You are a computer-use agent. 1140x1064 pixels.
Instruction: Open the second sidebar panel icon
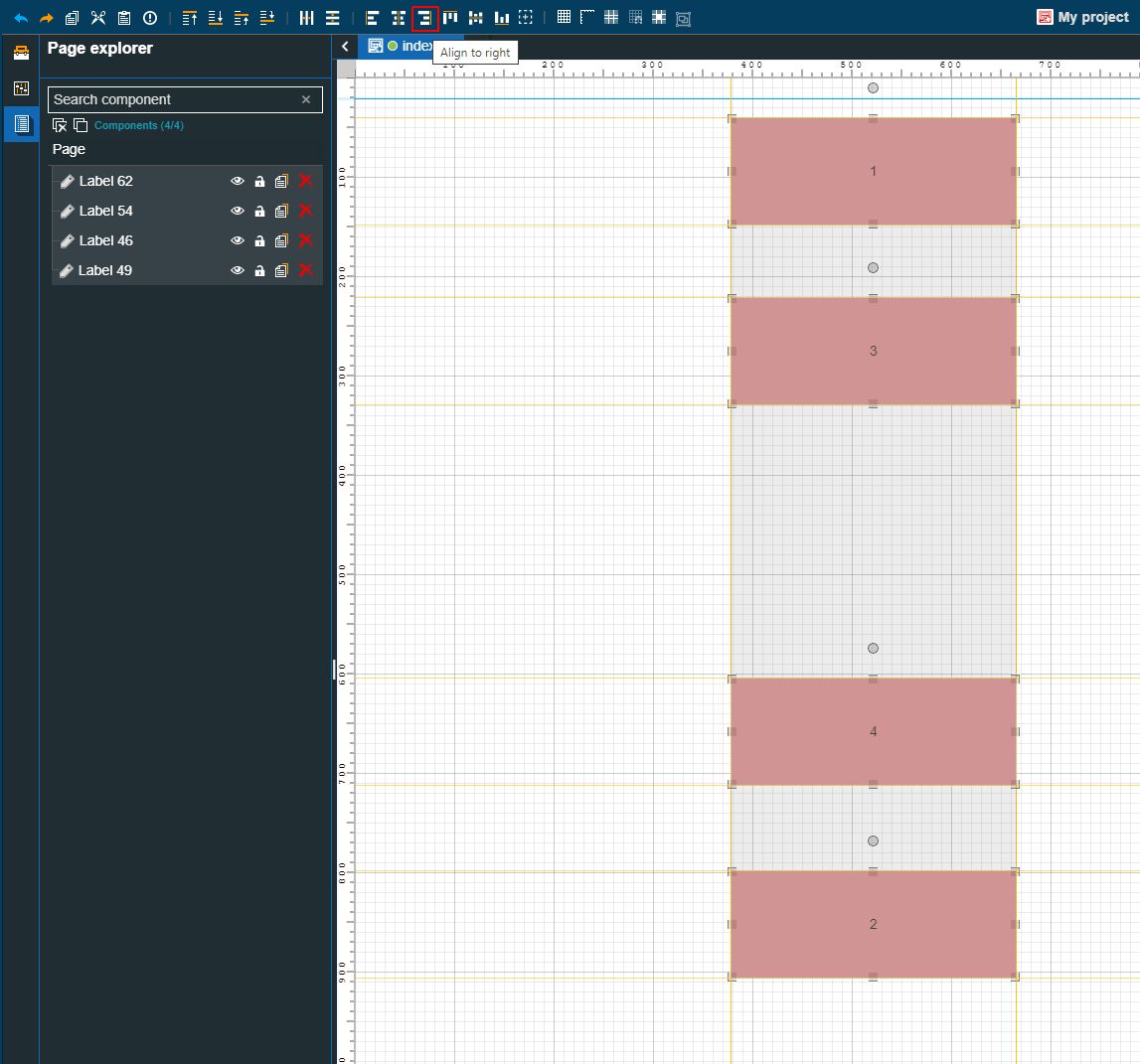21,88
